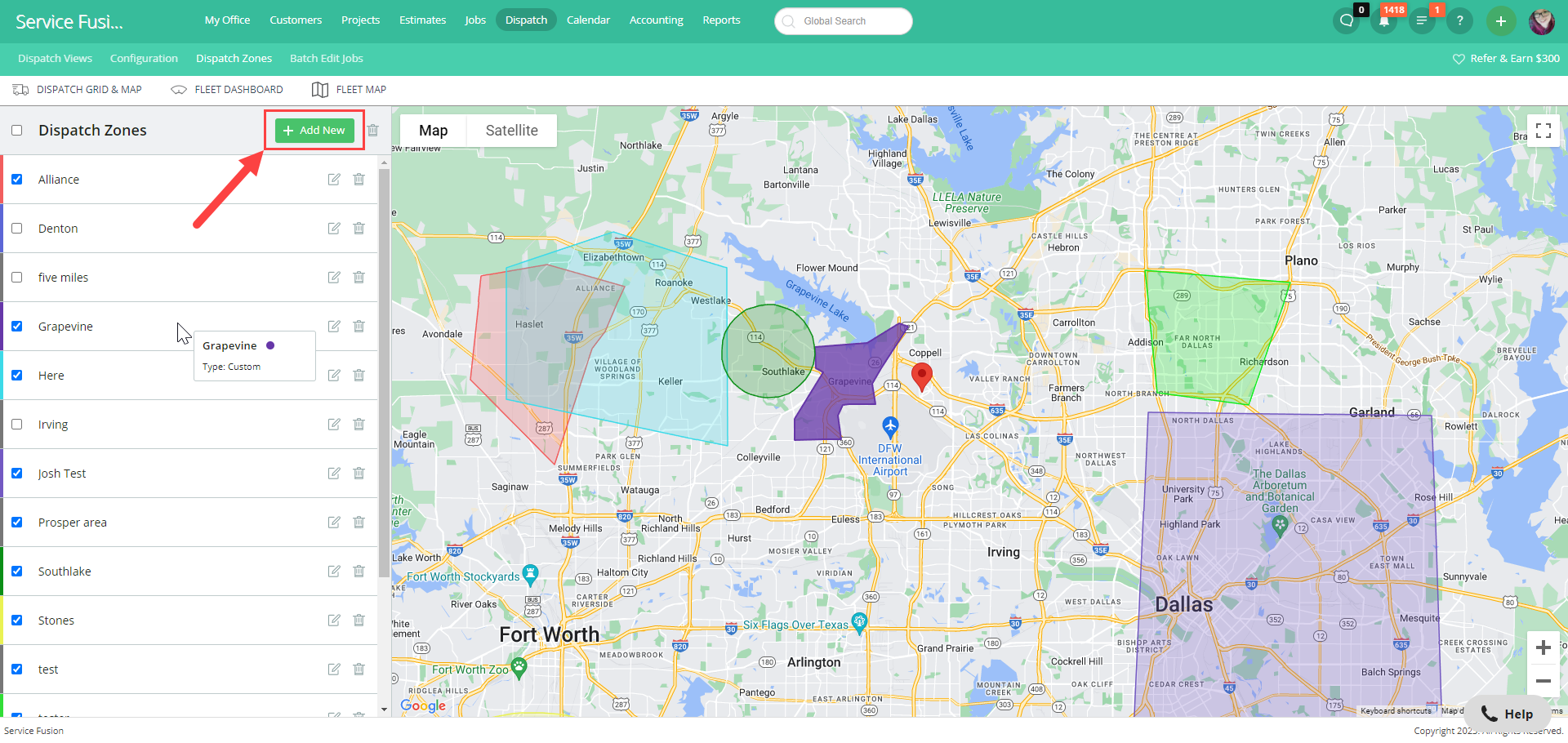Screen dimensions: 1568x743
Task: Edit the Denton zone
Action: (x=334, y=229)
